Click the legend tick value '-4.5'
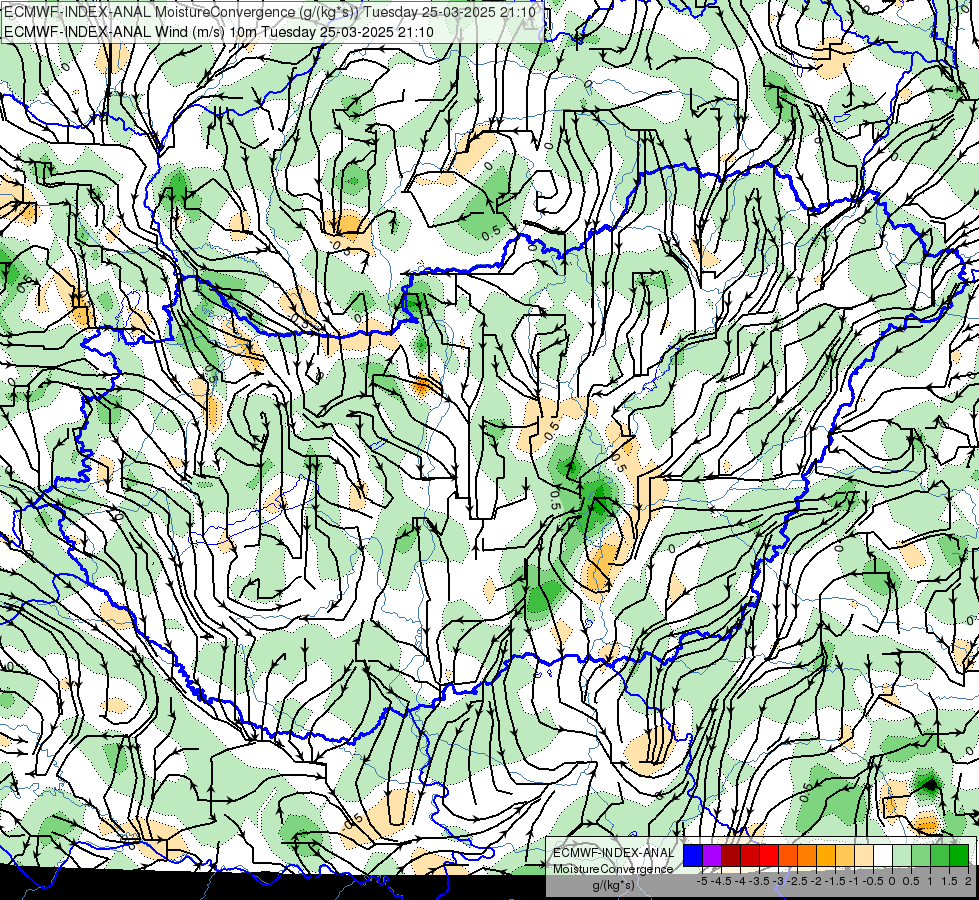This screenshot has width=979, height=900. pyautogui.click(x=721, y=881)
